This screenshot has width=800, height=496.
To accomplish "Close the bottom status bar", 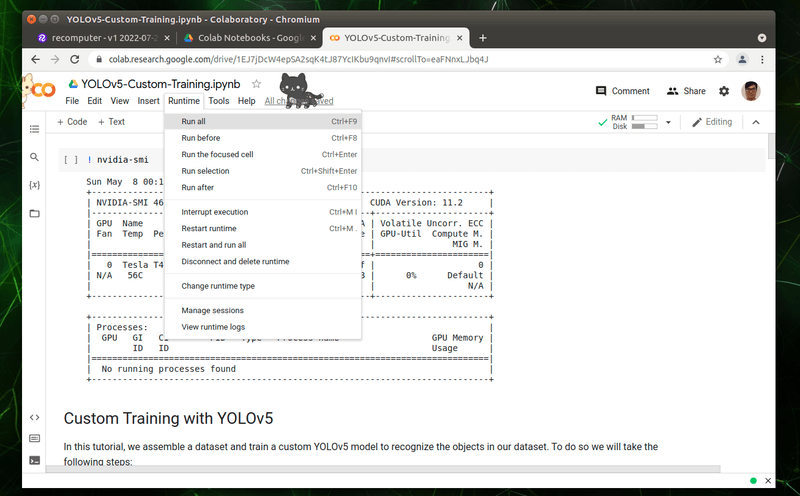I will (x=768, y=481).
